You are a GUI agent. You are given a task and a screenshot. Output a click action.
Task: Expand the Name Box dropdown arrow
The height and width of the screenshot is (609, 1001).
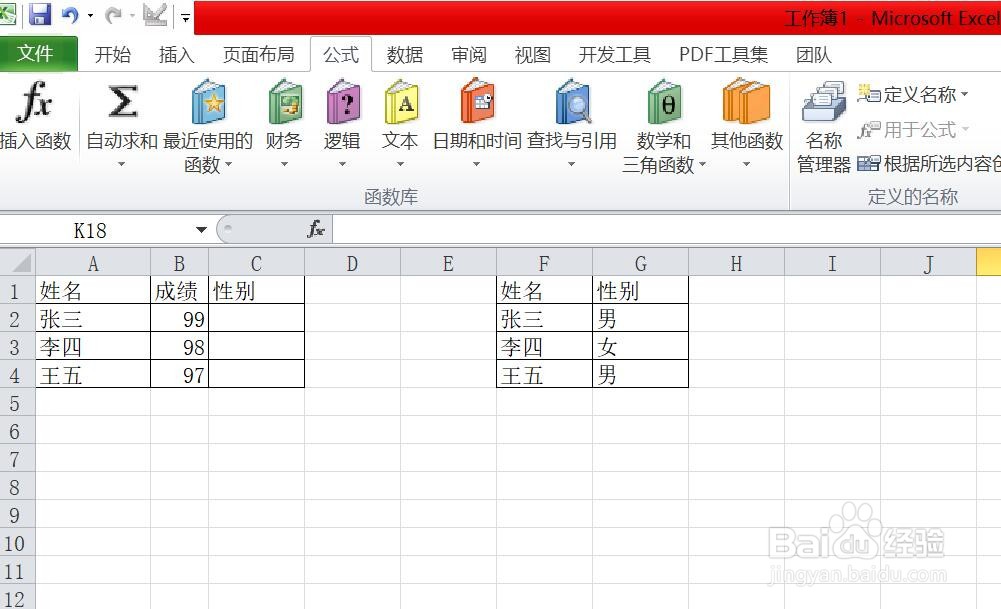tap(201, 230)
